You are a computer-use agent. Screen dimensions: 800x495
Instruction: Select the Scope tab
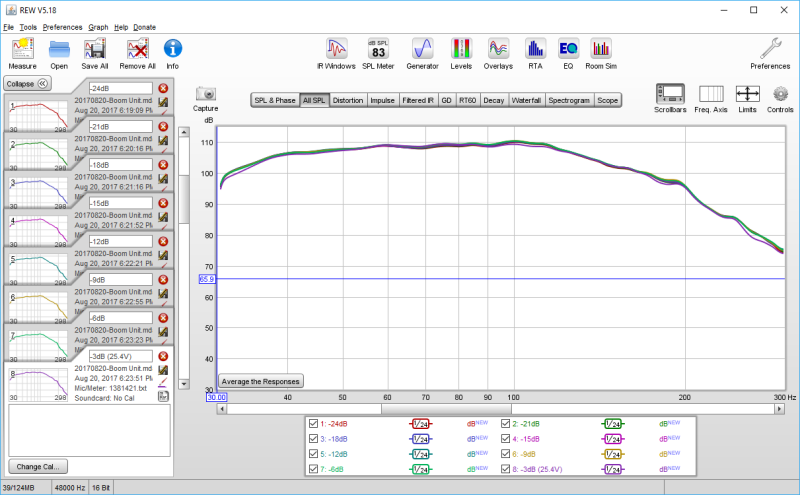pos(607,101)
